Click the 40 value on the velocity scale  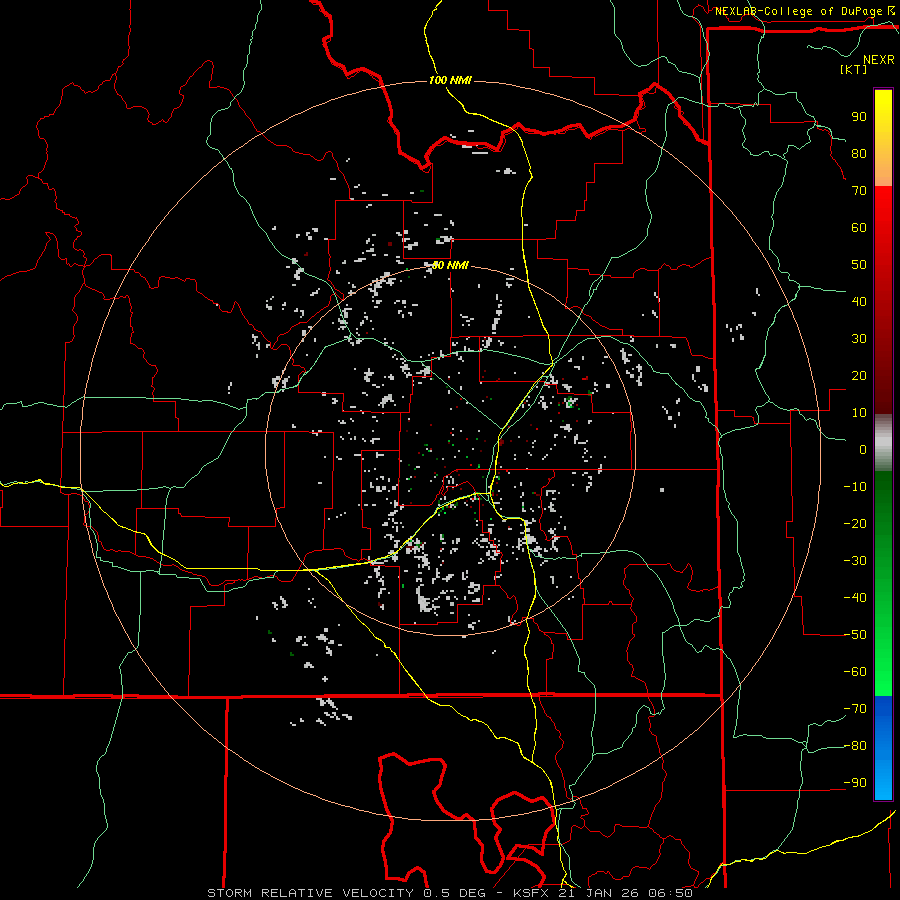[859, 301]
